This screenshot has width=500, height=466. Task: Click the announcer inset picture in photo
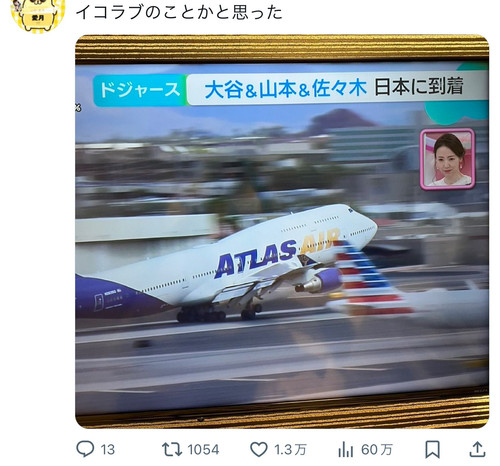(x=448, y=159)
